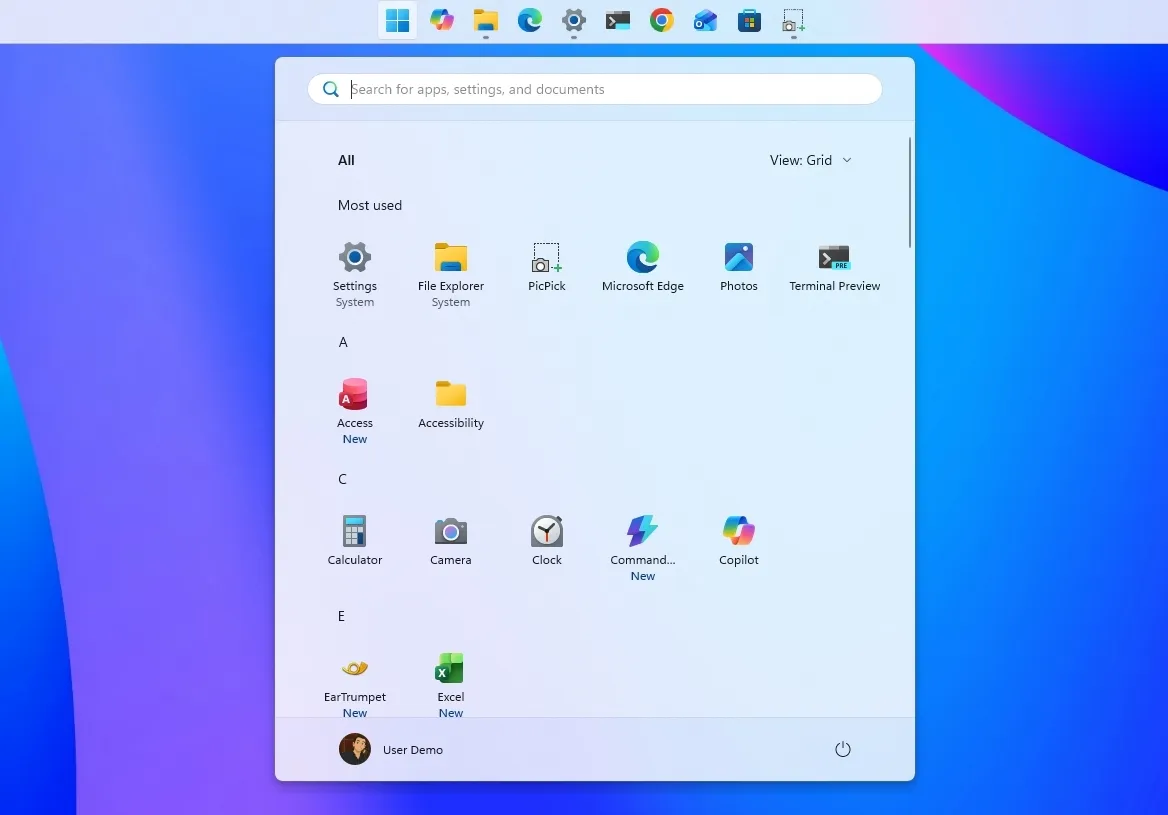
Task: Switch to Edge on the taskbar
Action: 530,20
